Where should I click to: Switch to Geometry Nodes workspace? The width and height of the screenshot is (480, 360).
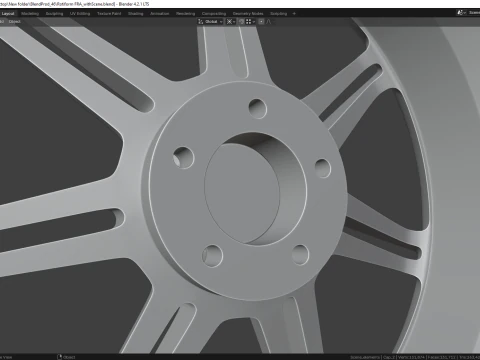click(x=248, y=14)
